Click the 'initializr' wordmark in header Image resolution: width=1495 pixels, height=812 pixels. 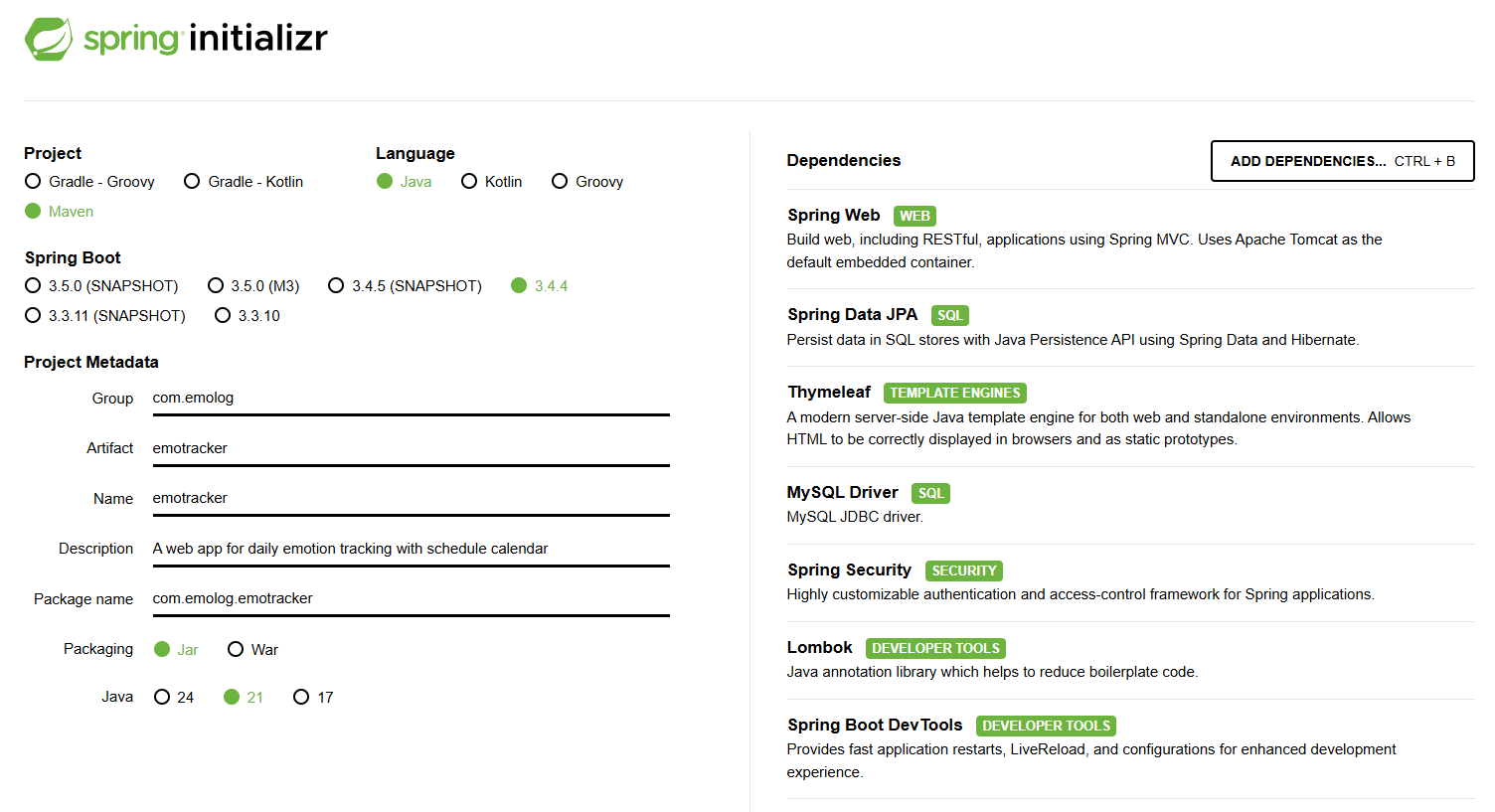pos(258,39)
